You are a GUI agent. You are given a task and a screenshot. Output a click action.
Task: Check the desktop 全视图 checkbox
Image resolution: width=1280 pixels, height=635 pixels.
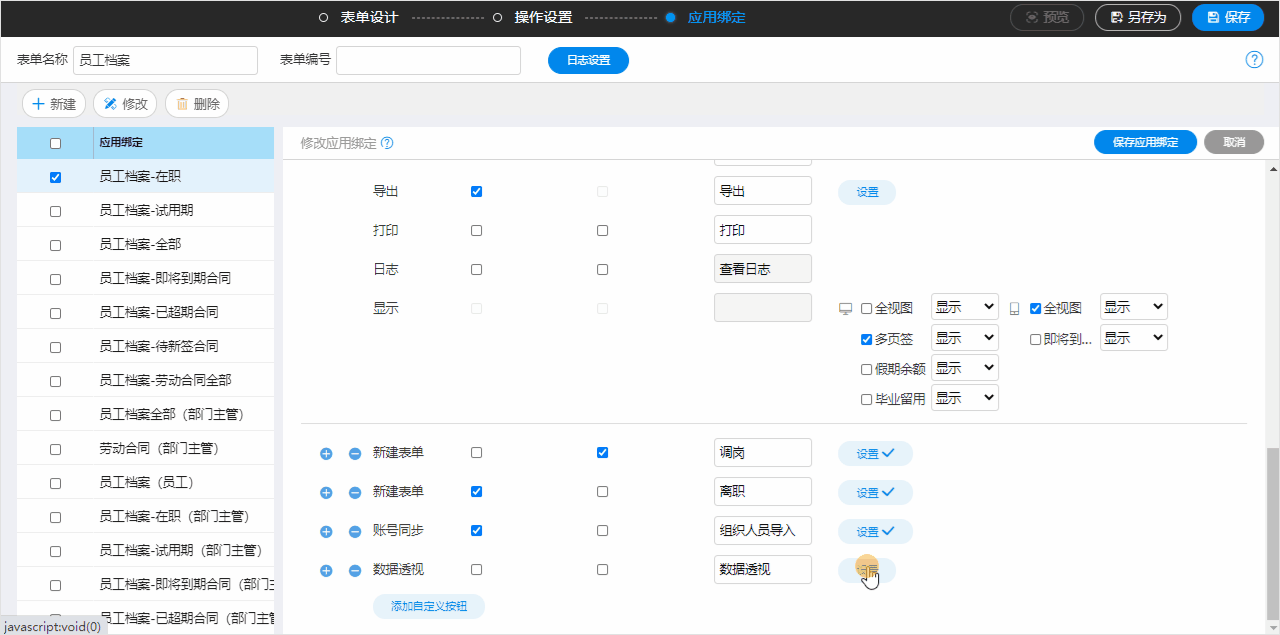[867, 309]
